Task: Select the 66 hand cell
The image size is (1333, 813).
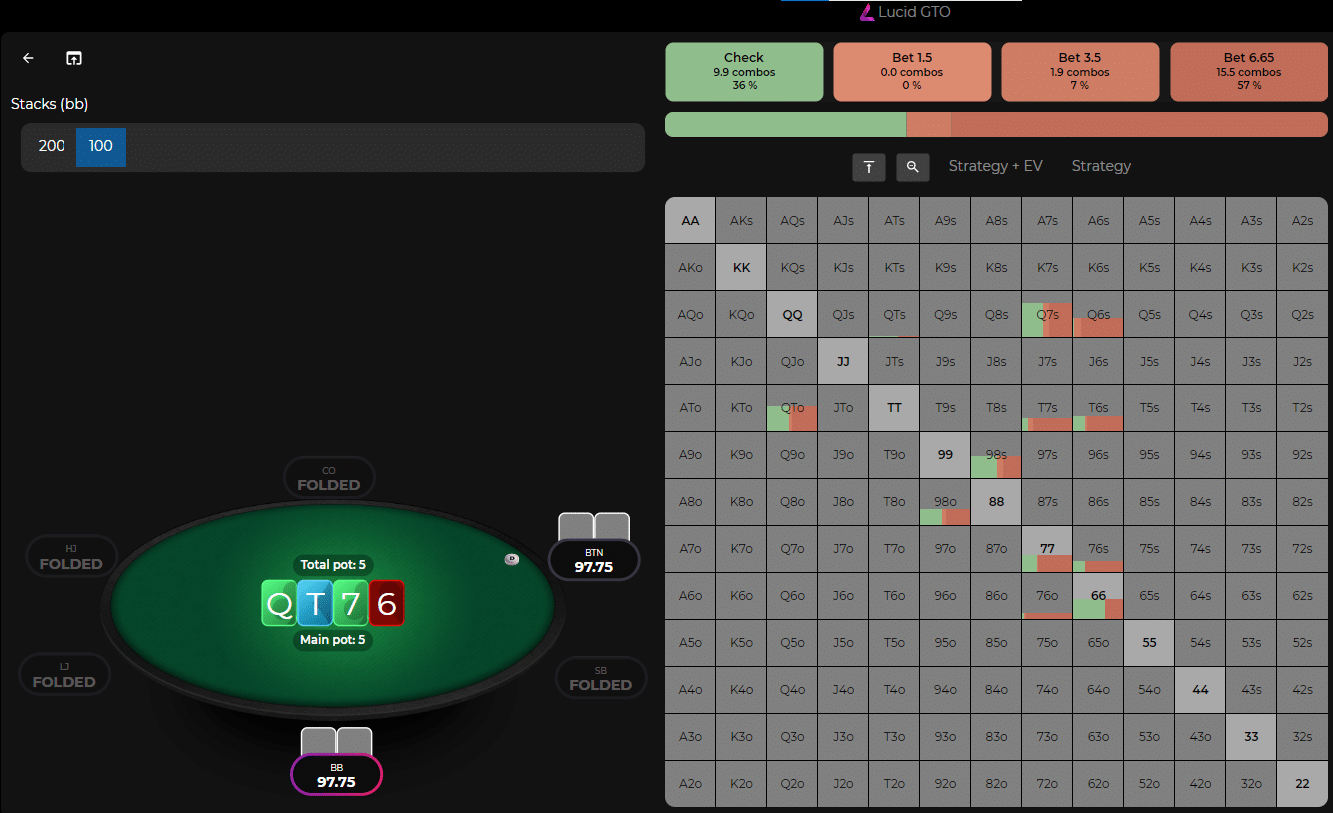Action: tap(1098, 596)
